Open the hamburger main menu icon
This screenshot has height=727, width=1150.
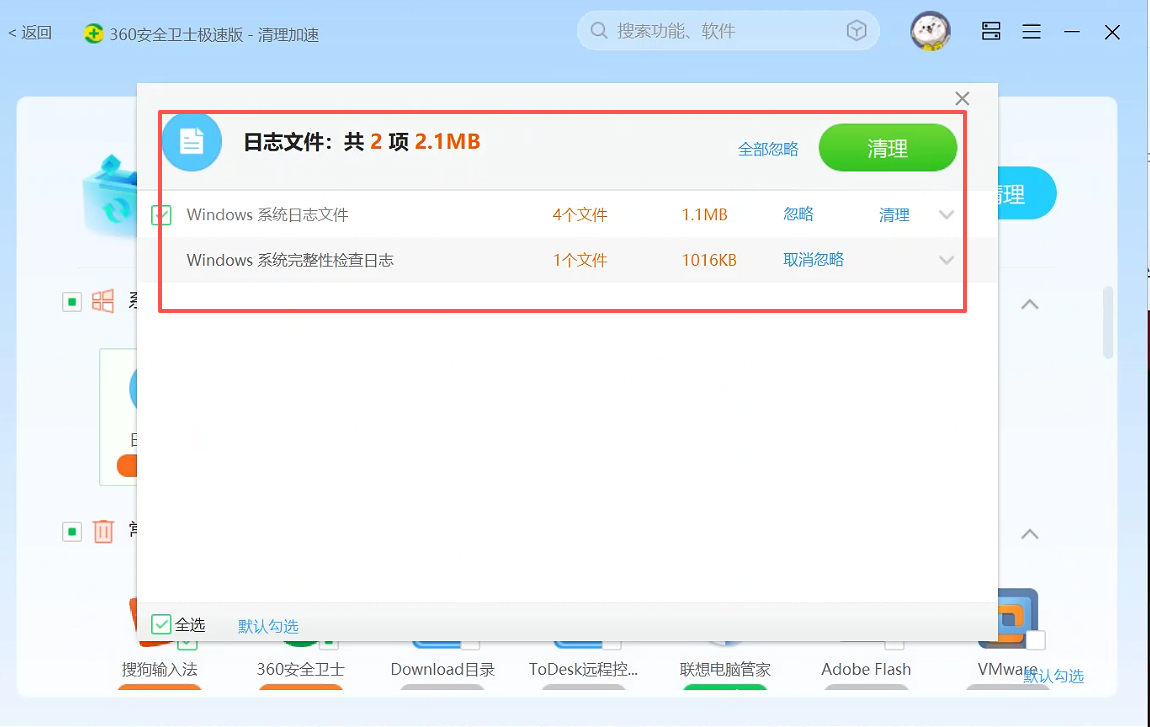(x=1031, y=32)
